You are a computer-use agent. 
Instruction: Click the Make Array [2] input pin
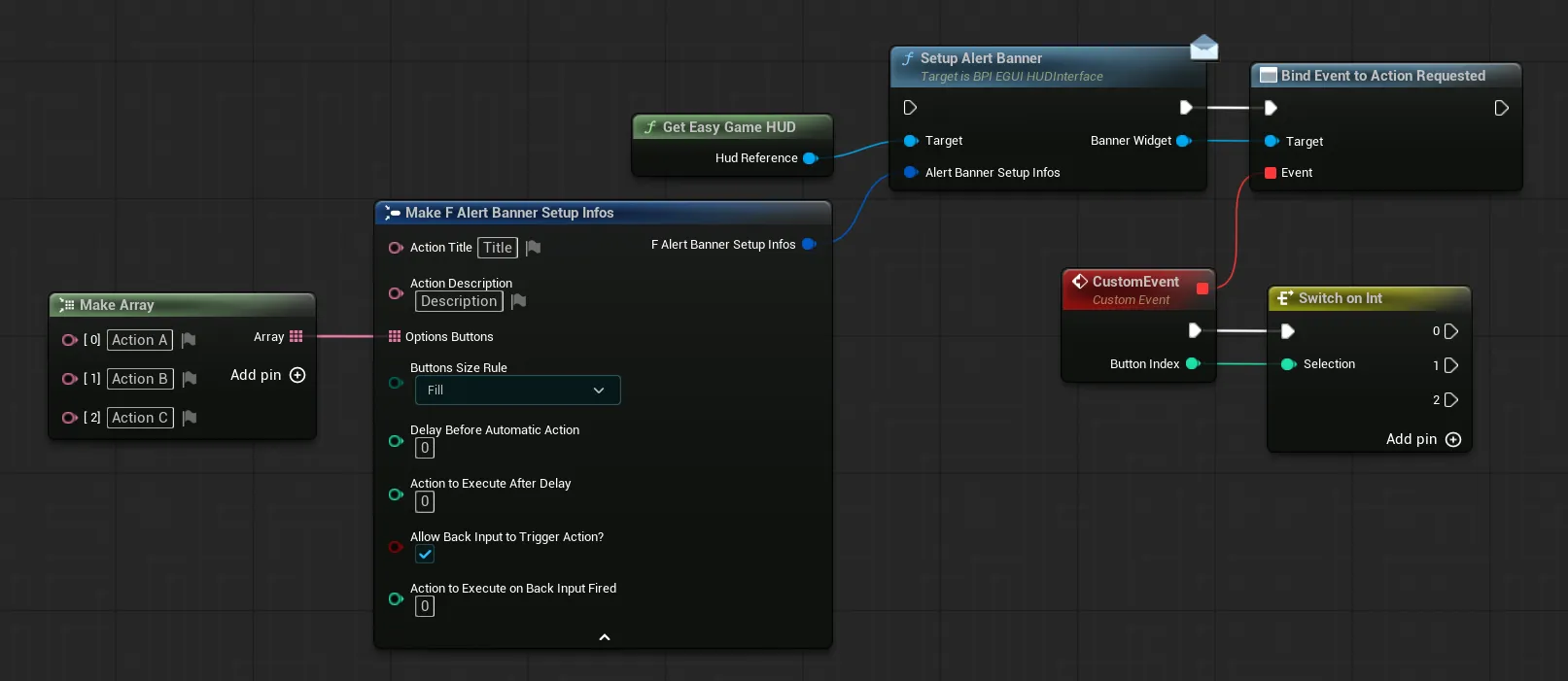[69, 418]
